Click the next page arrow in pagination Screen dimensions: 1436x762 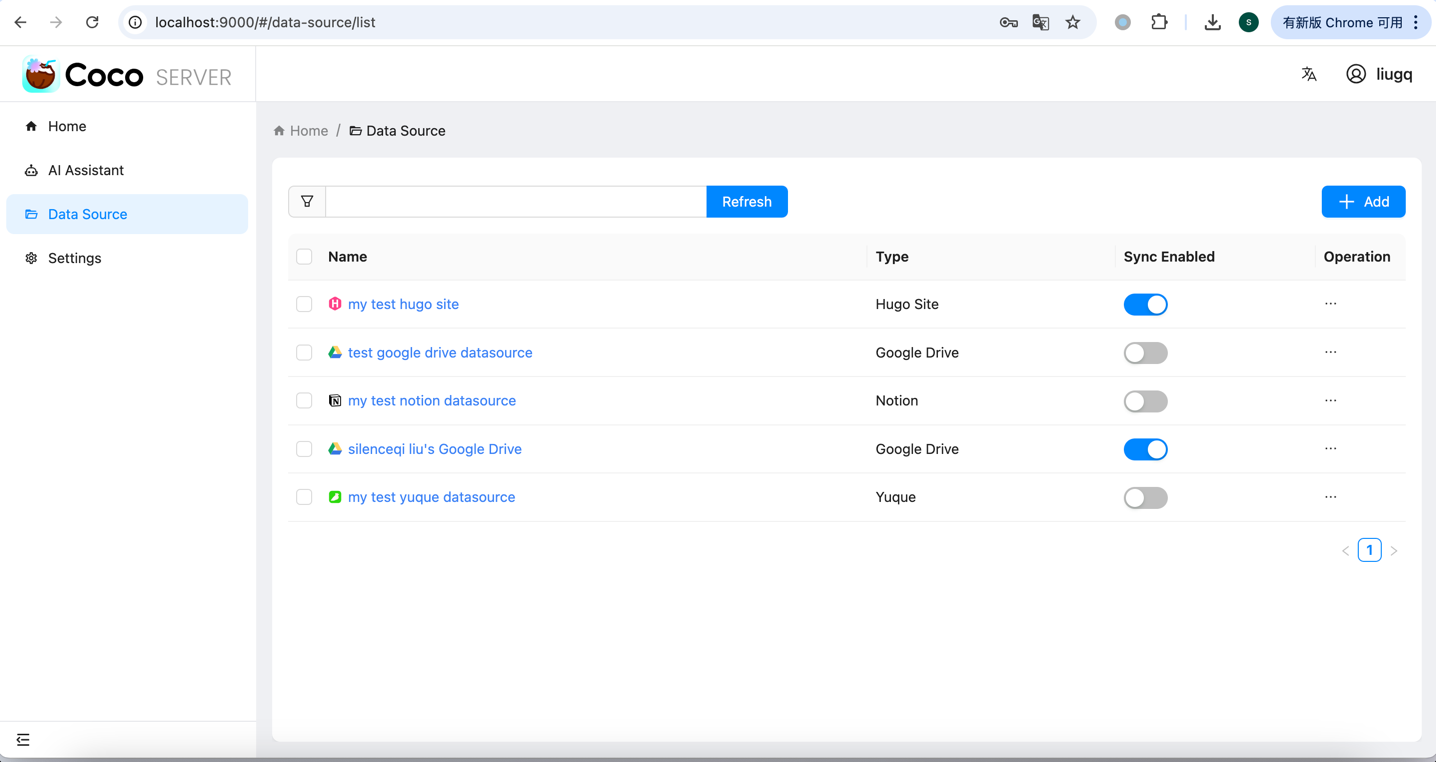point(1394,551)
